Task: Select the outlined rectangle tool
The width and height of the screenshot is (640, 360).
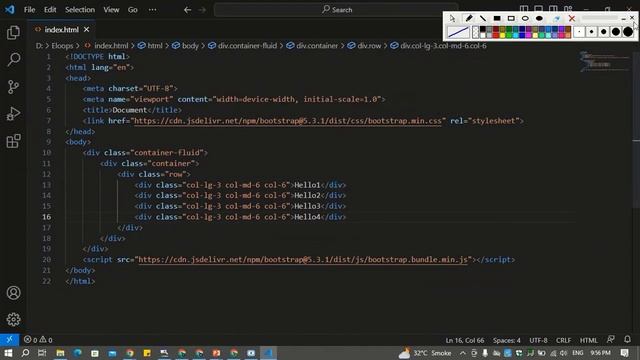Action: (x=511, y=18)
